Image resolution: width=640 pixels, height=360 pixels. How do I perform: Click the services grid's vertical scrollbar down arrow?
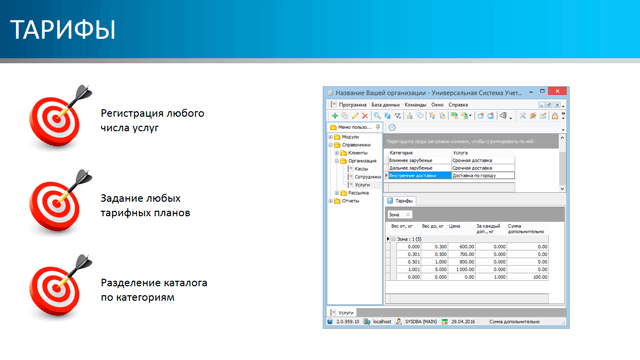[562, 189]
